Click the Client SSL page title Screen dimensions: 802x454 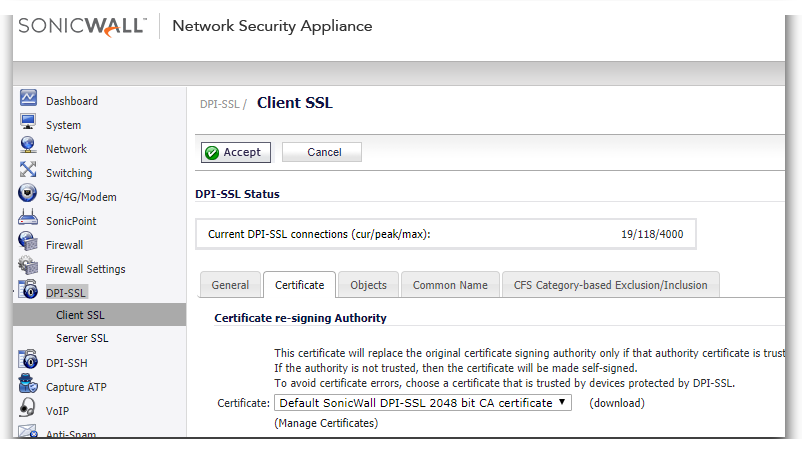(295, 103)
